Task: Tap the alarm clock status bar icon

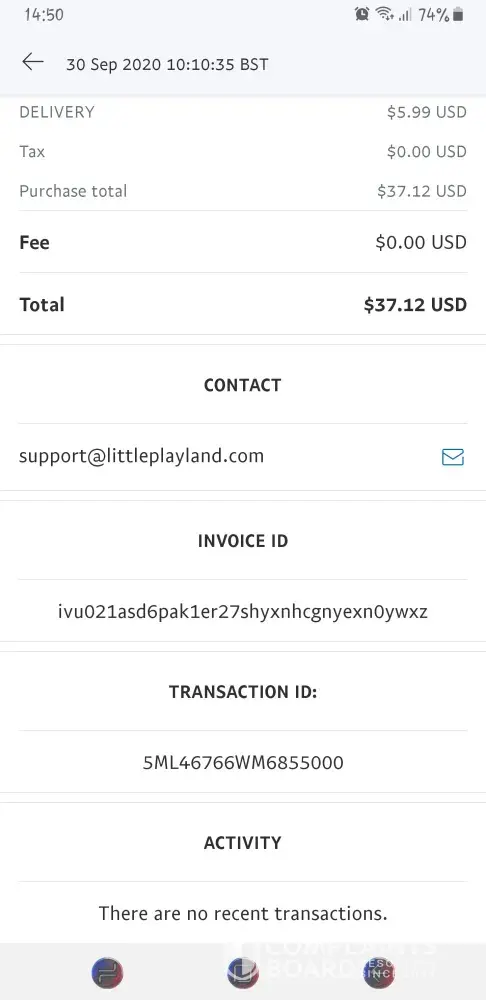Action: tap(362, 14)
